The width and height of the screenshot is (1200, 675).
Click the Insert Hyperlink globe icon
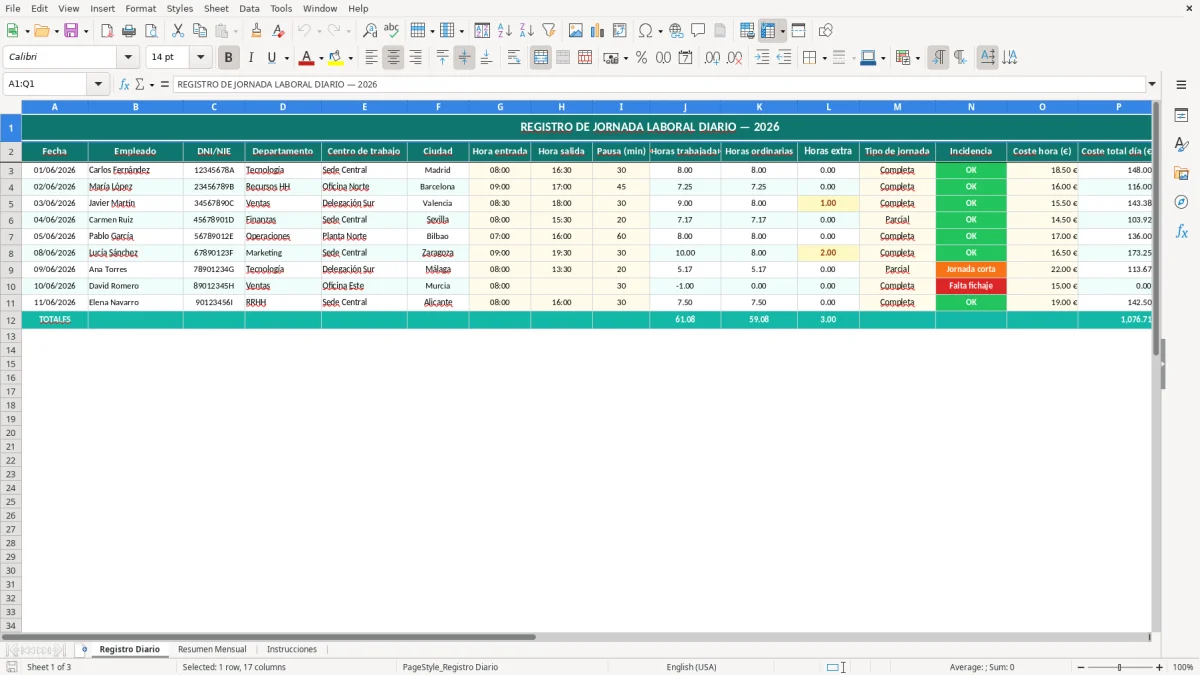click(676, 31)
